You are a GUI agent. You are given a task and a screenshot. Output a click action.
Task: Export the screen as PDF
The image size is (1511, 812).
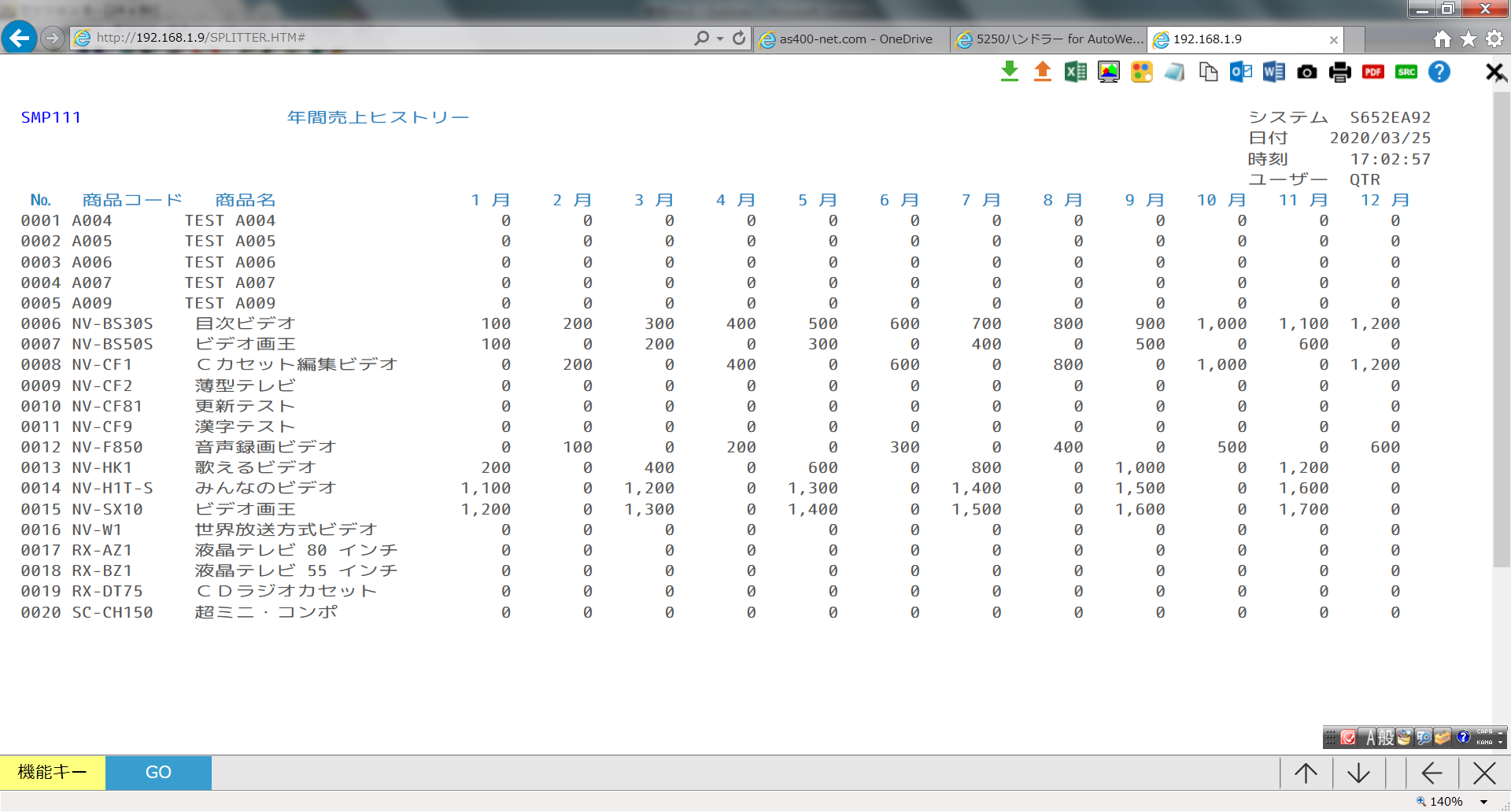[1373, 72]
